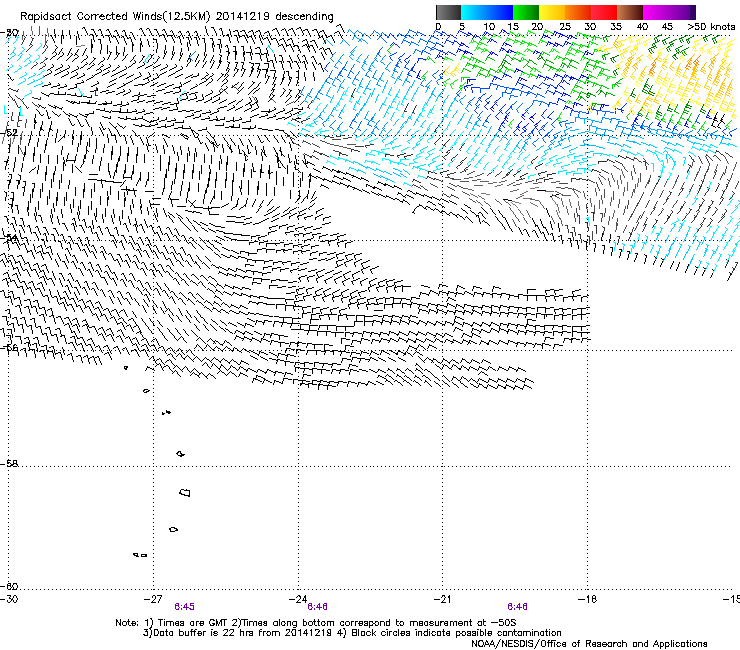Click the gray 0-5 knots legend swatch
This screenshot has height=650, width=740.
tap(448, 12)
